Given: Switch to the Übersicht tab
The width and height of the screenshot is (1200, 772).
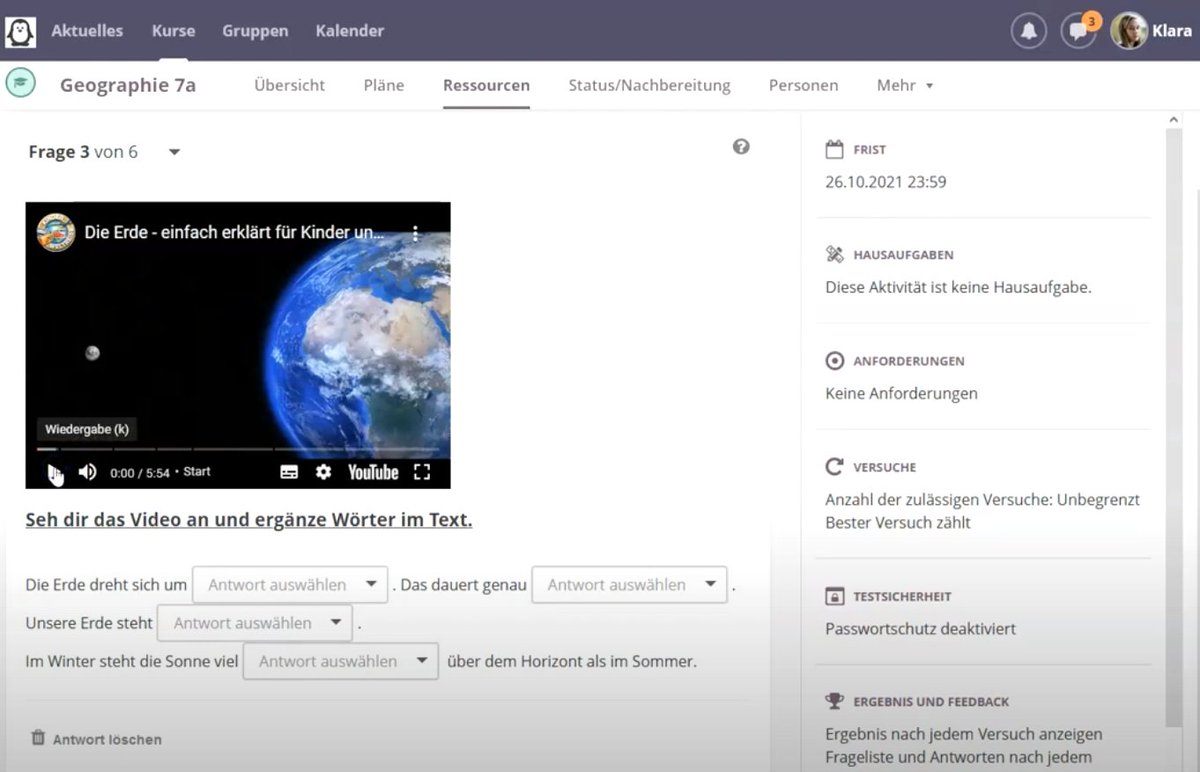Looking at the screenshot, I should click(290, 85).
